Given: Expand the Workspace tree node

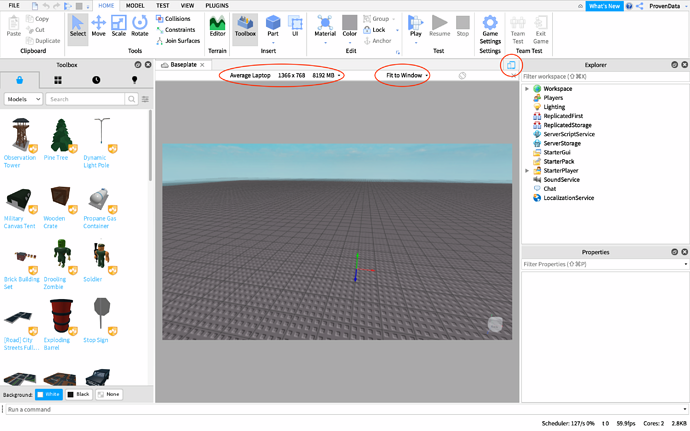Looking at the screenshot, I should tap(527, 88).
